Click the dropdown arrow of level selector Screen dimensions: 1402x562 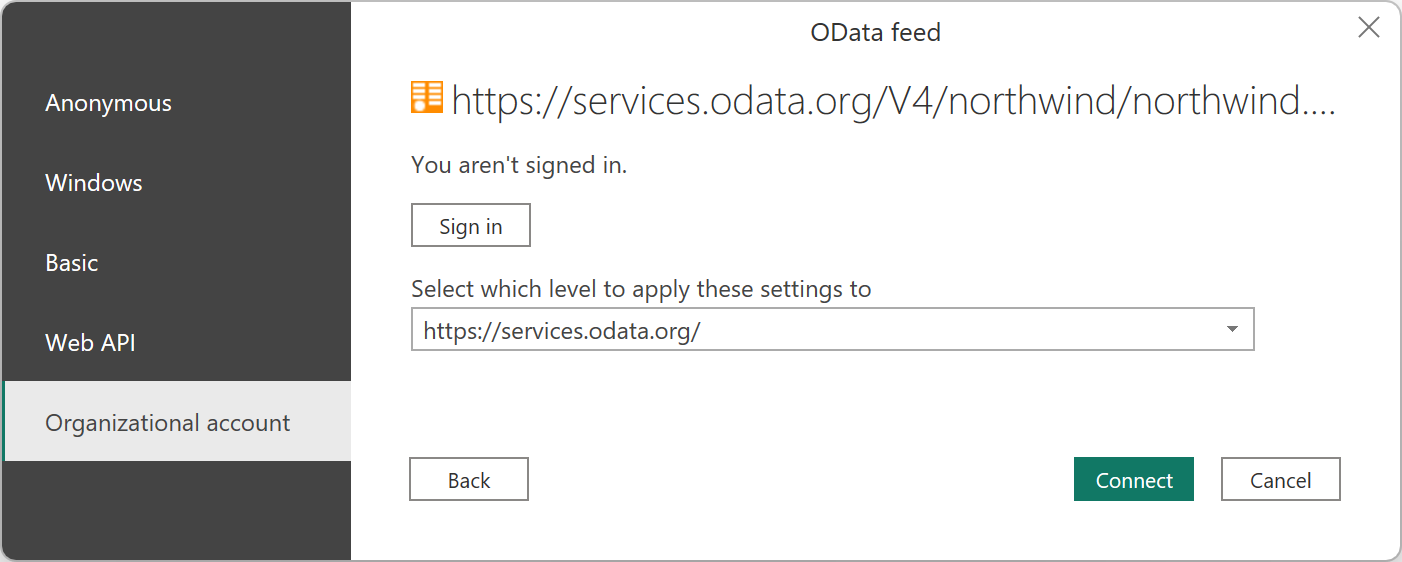click(1232, 329)
